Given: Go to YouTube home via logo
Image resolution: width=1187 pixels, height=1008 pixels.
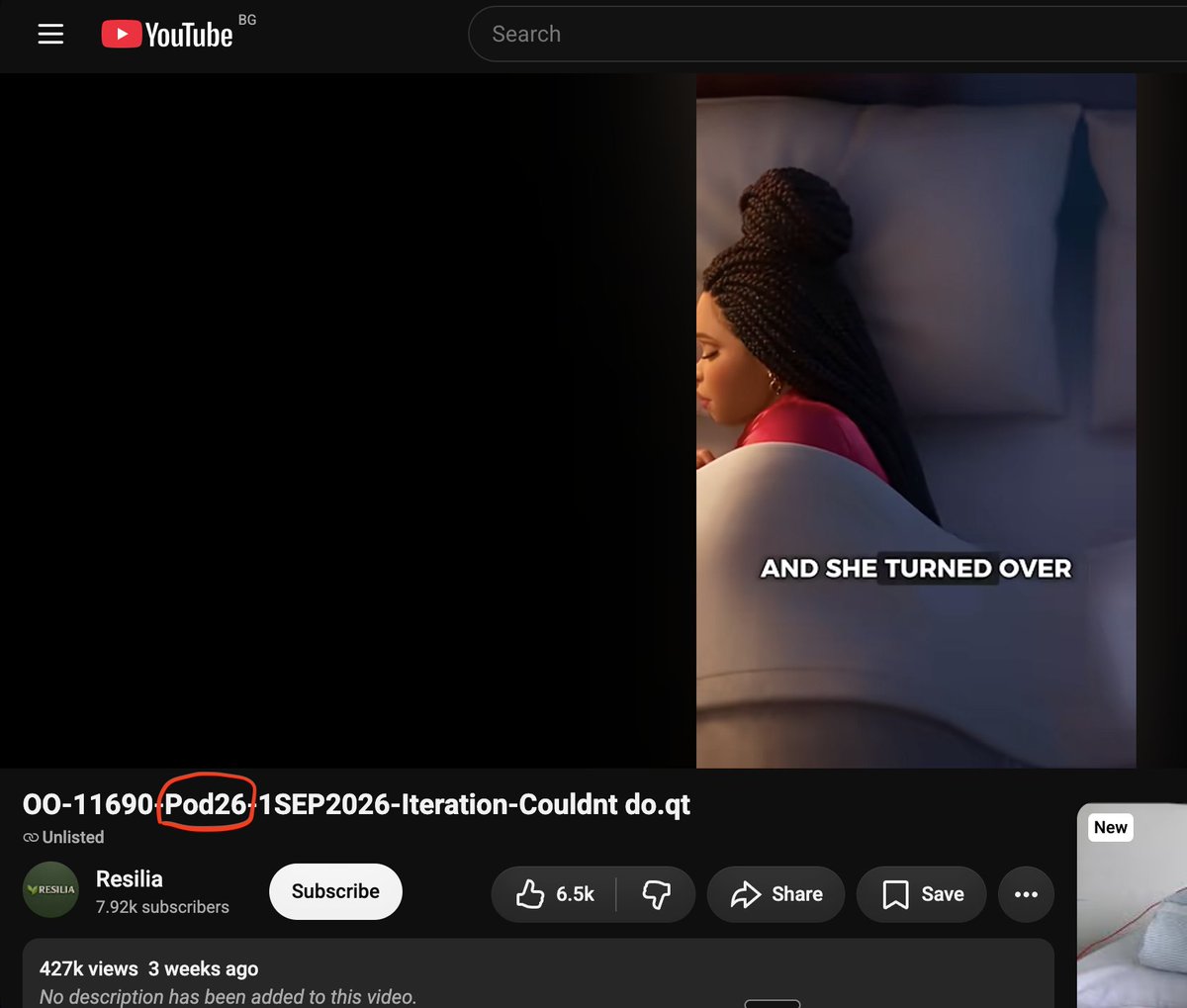Looking at the screenshot, I should pyautogui.click(x=167, y=35).
